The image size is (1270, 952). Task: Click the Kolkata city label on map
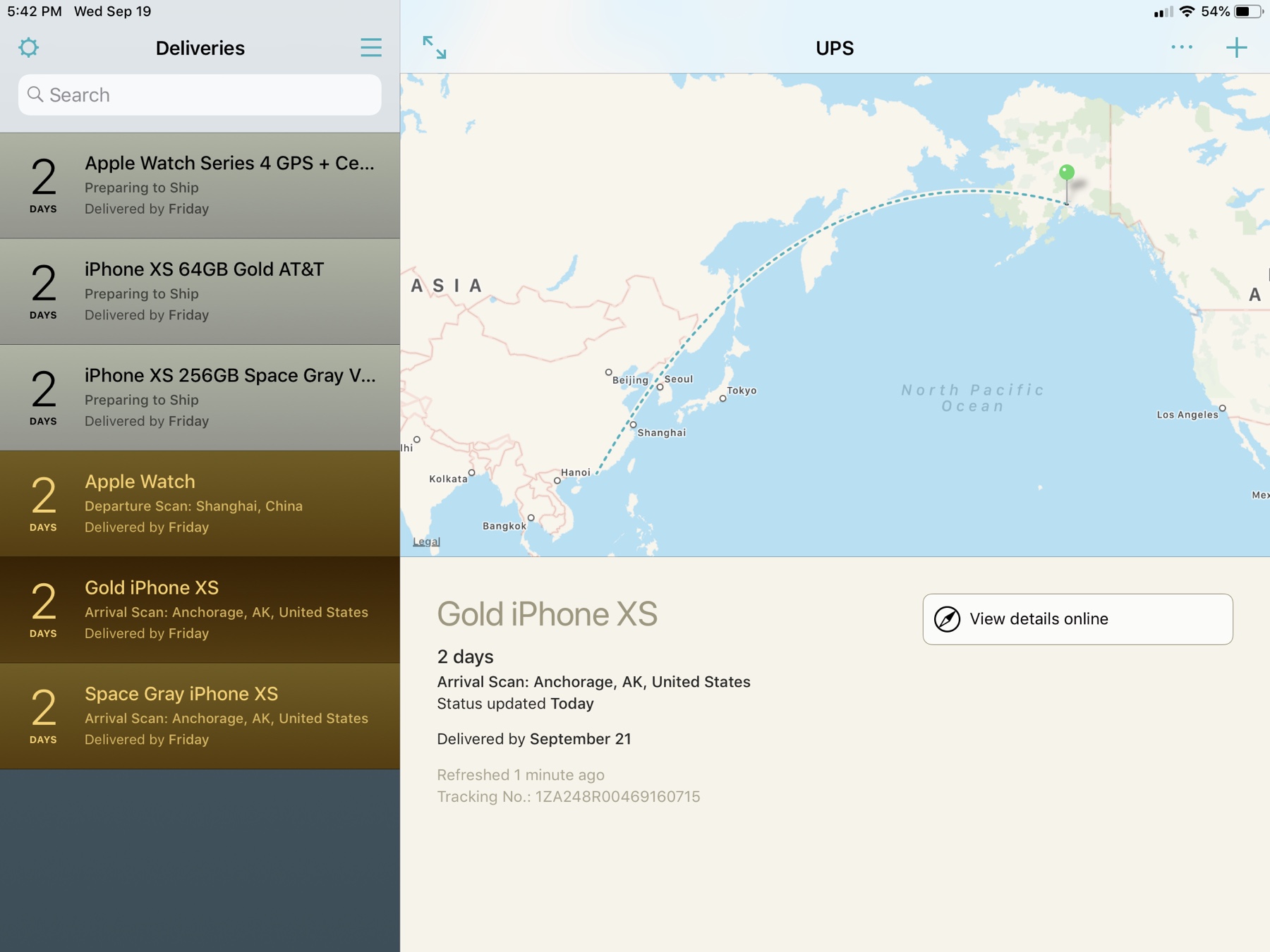pyautogui.click(x=449, y=479)
